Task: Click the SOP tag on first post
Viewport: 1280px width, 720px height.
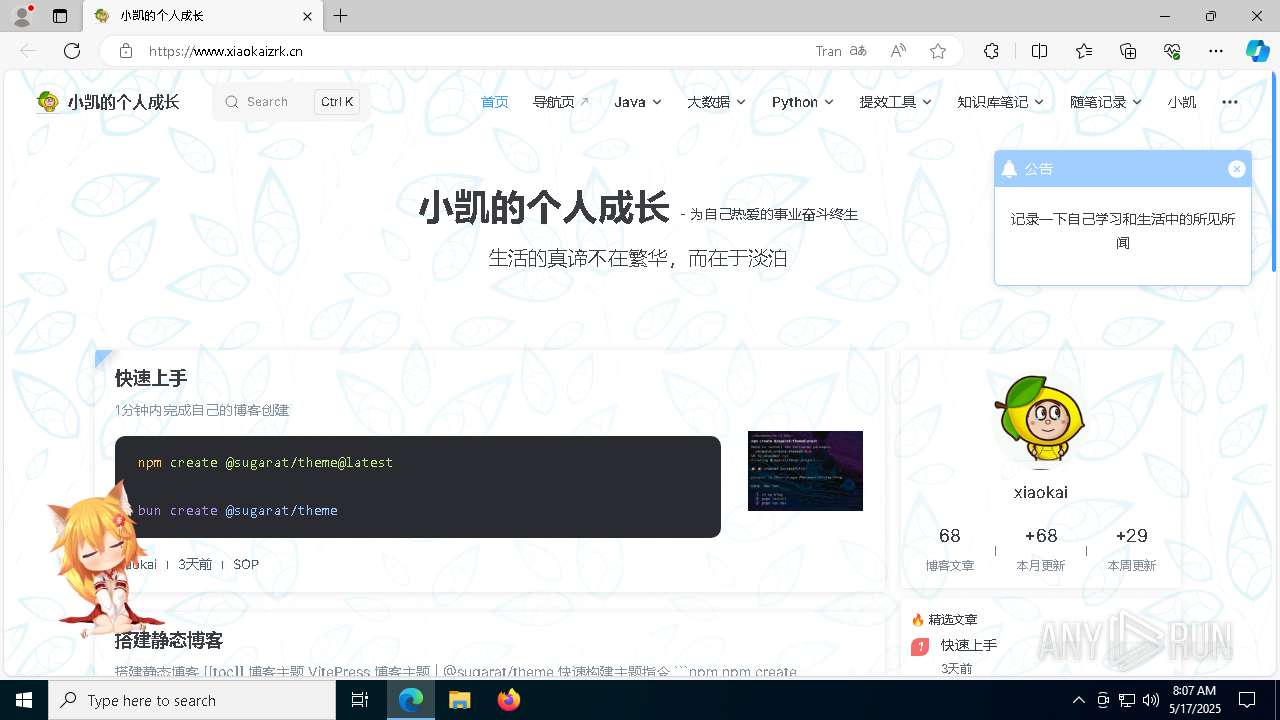Action: pyautogui.click(x=246, y=564)
